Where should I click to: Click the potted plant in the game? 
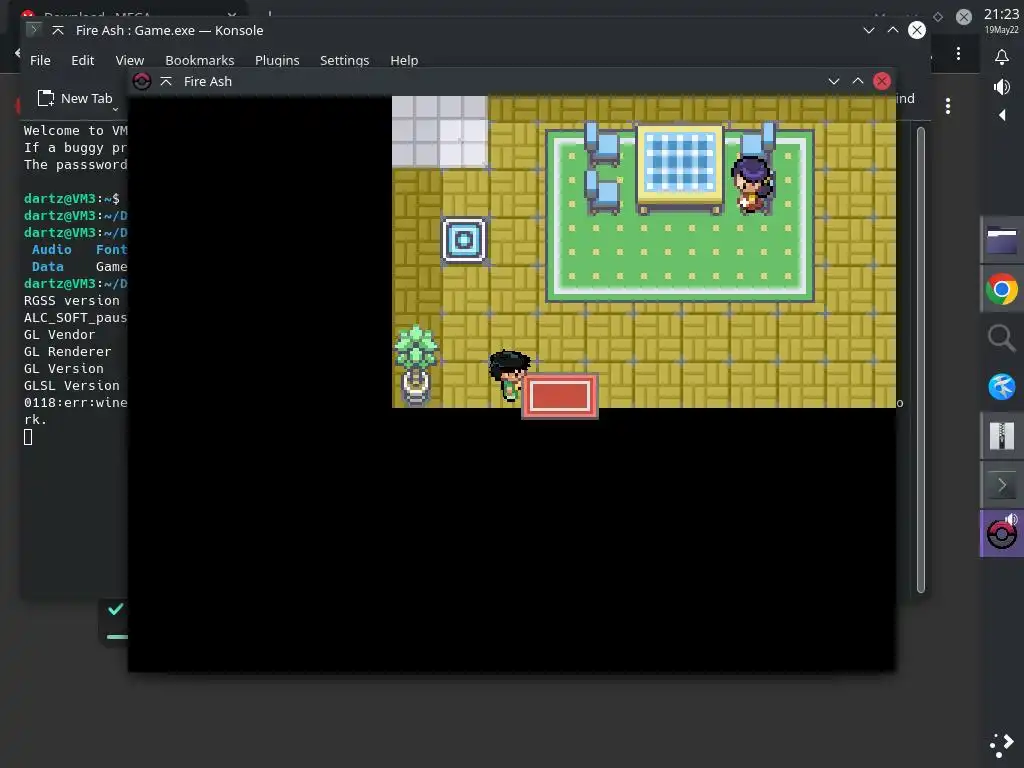[x=416, y=366]
